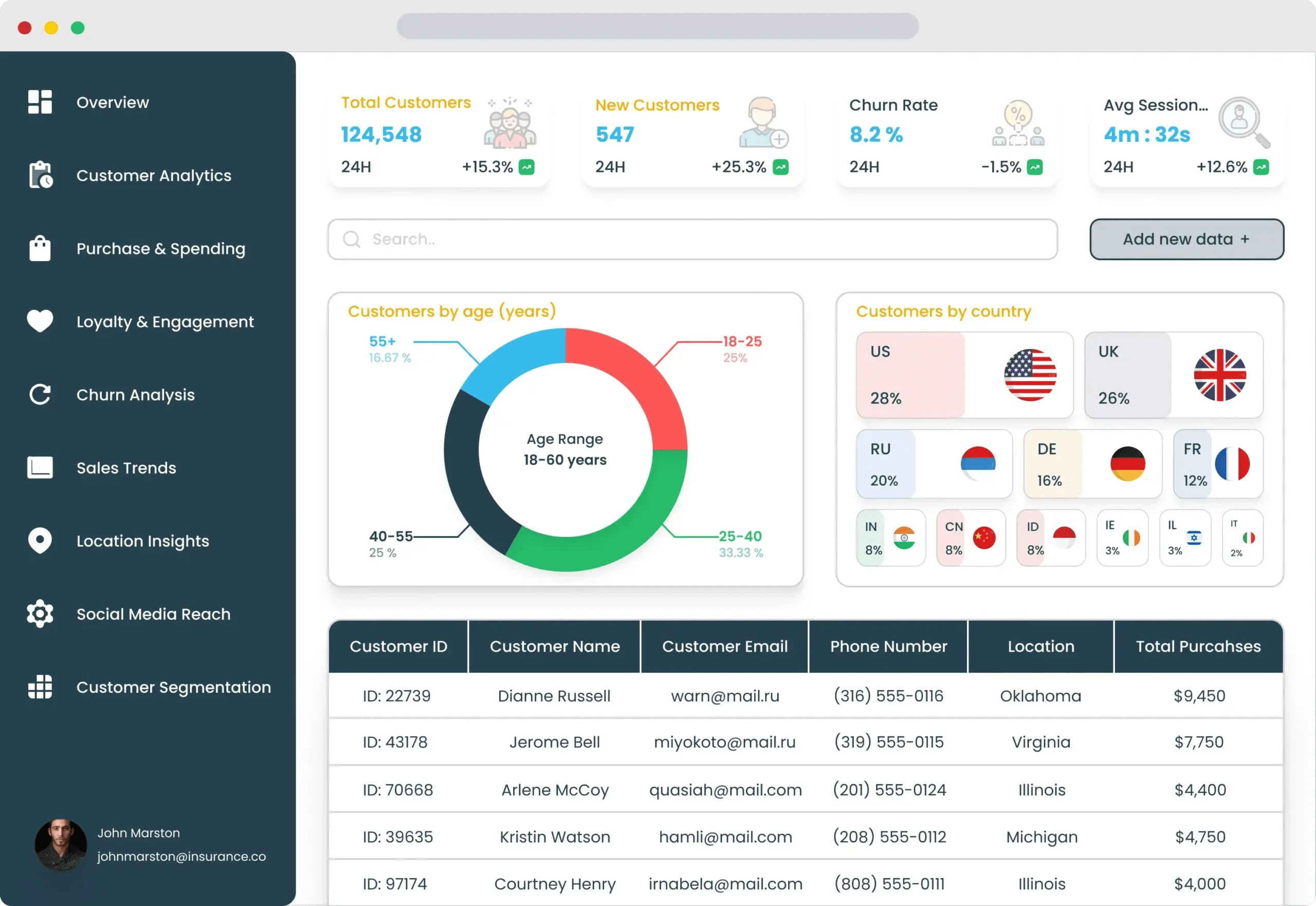
Task: Open the Overview dashboard section
Action: pos(40,102)
